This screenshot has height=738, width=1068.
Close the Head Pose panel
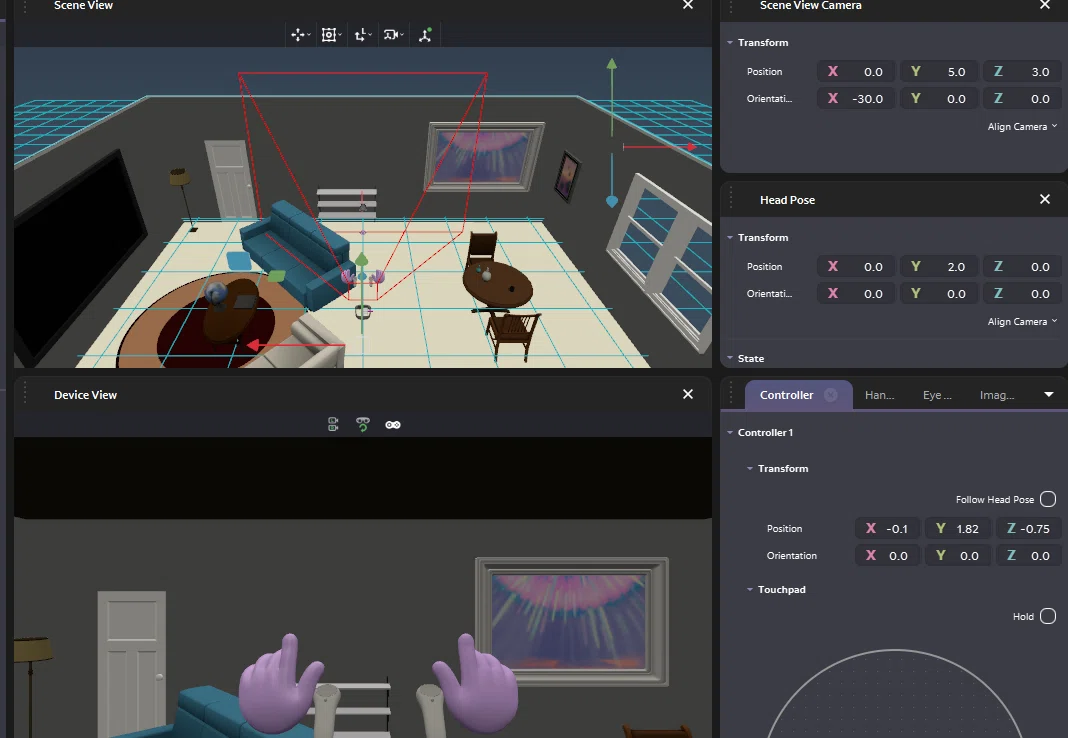(1045, 199)
